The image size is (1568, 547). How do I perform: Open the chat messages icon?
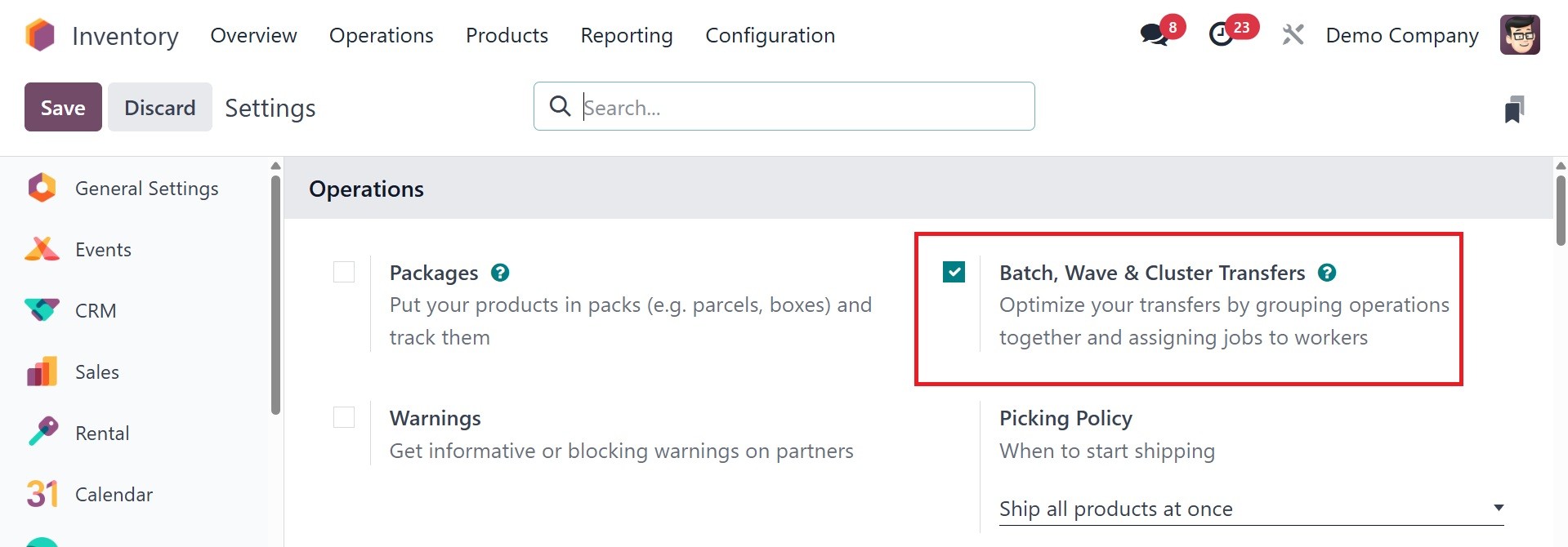(1154, 35)
